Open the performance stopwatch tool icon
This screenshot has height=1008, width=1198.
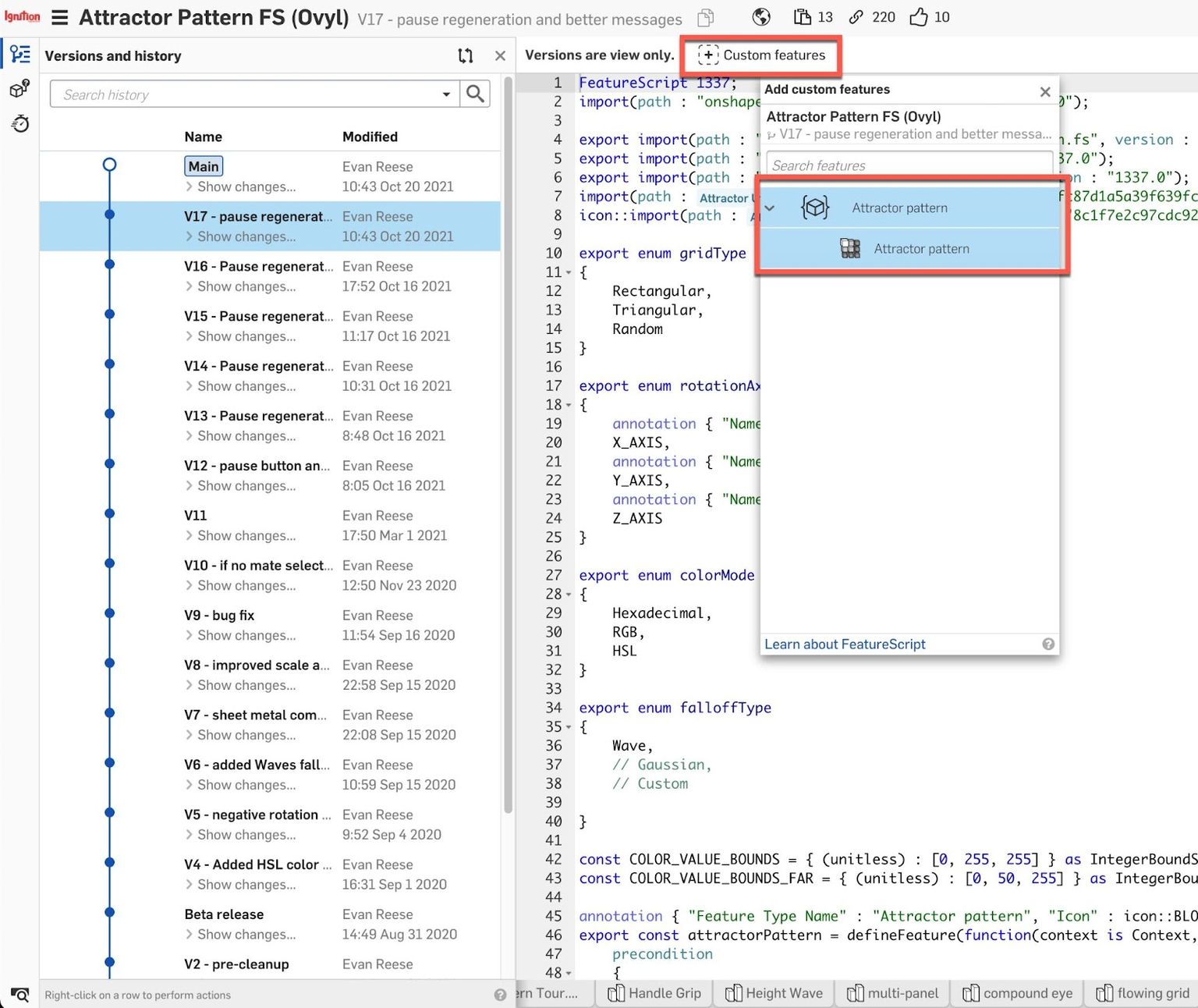pos(19,123)
